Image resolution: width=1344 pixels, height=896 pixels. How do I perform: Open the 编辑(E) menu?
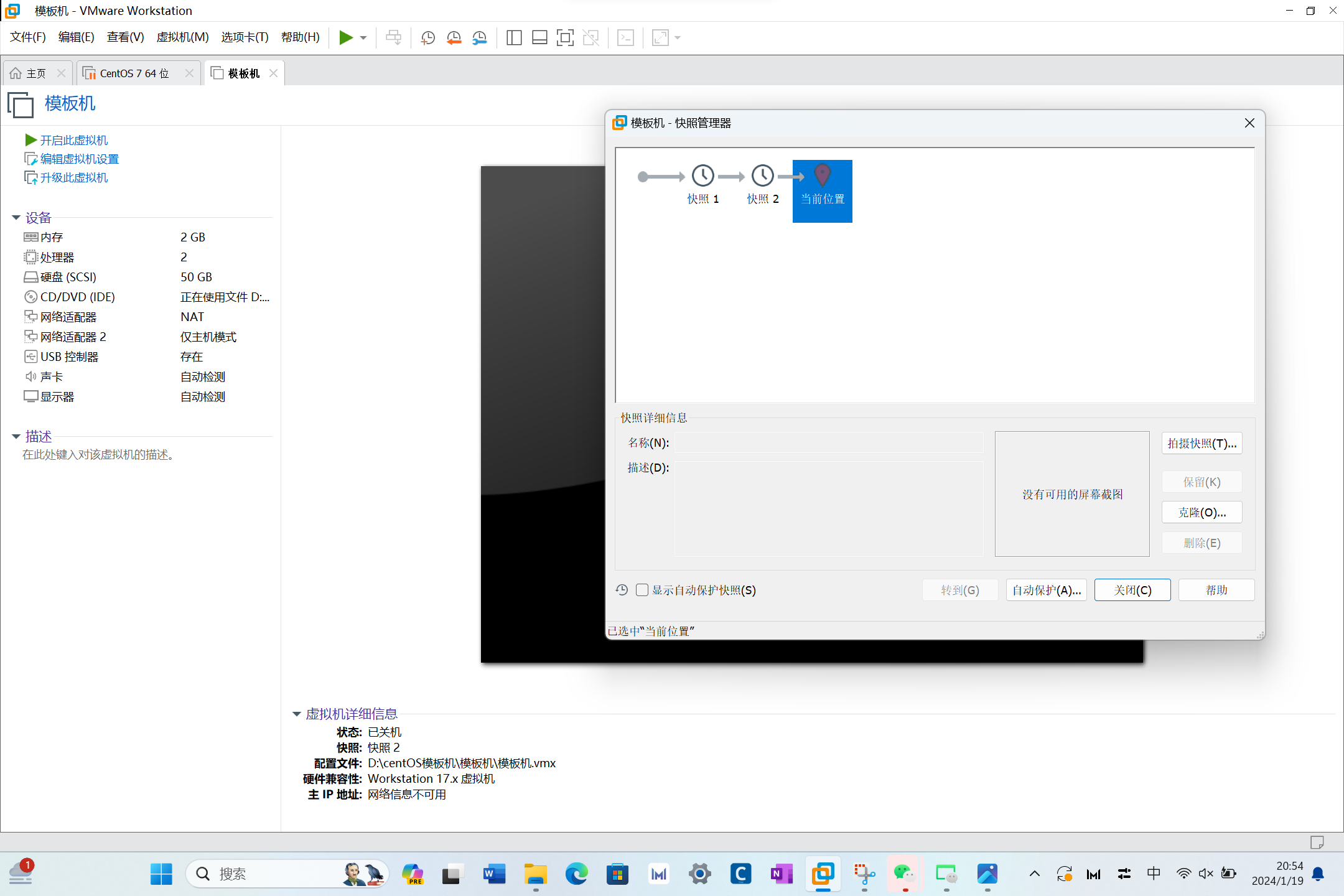[76, 37]
